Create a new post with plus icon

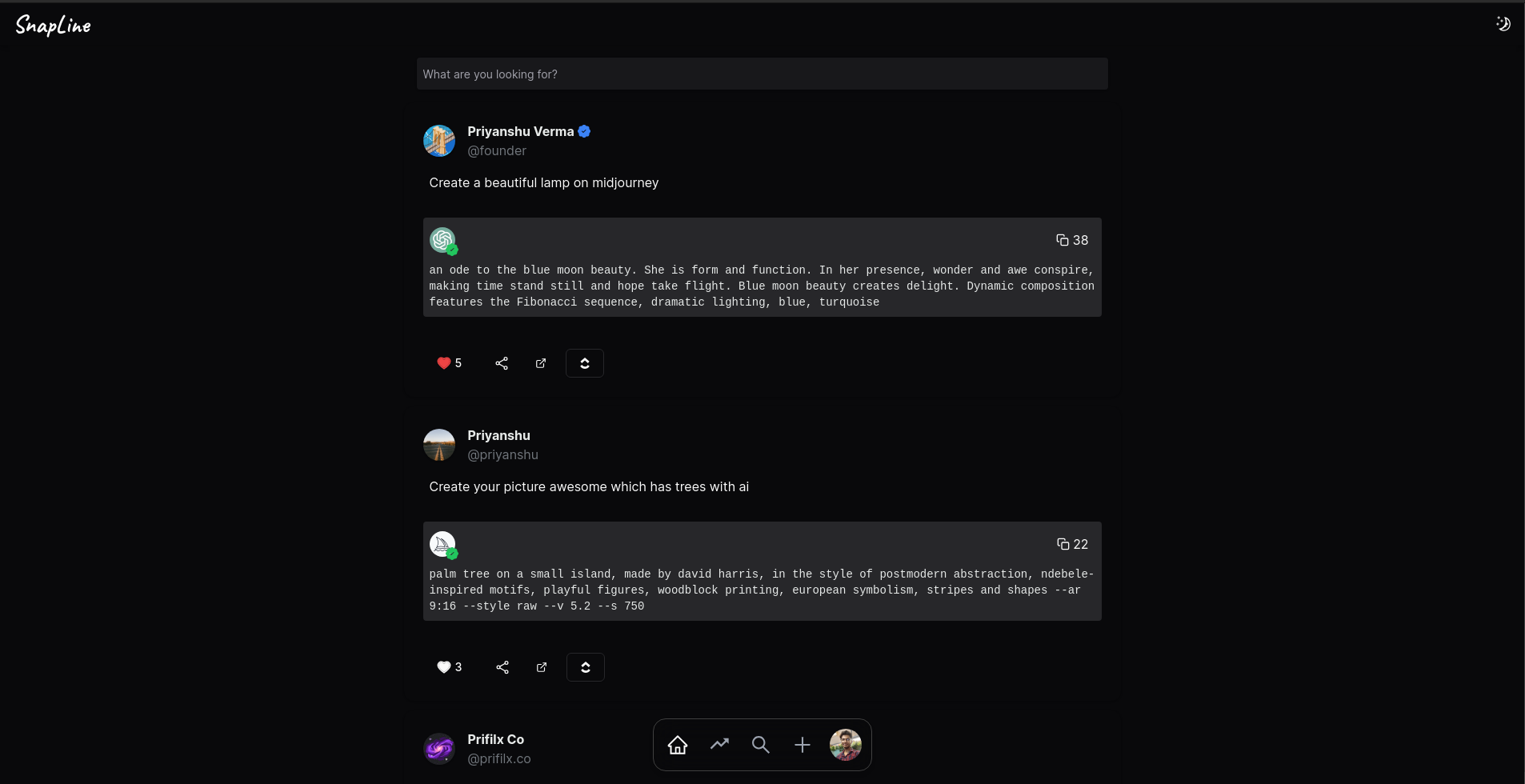point(803,745)
